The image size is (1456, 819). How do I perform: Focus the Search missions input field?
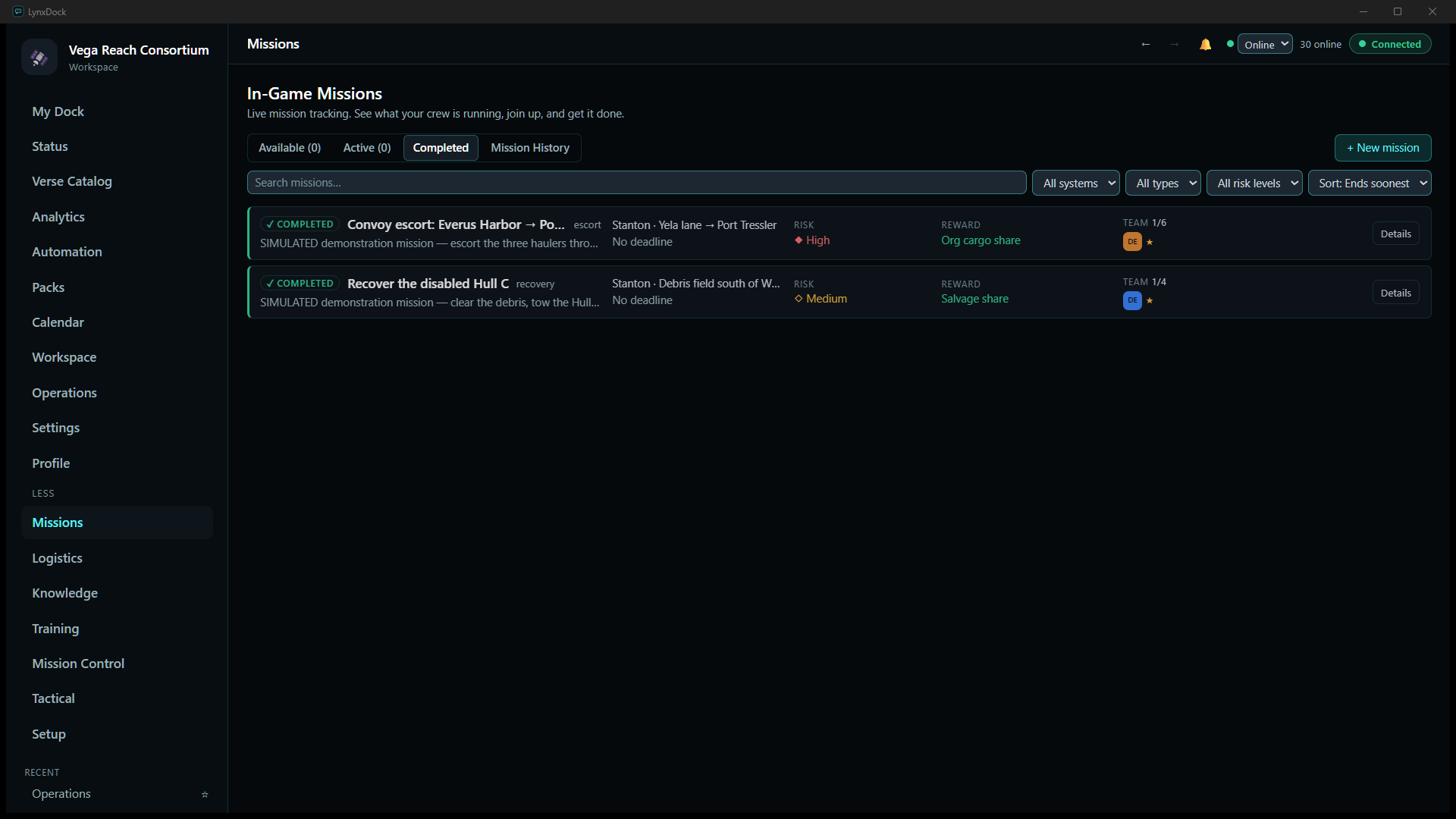click(x=636, y=183)
